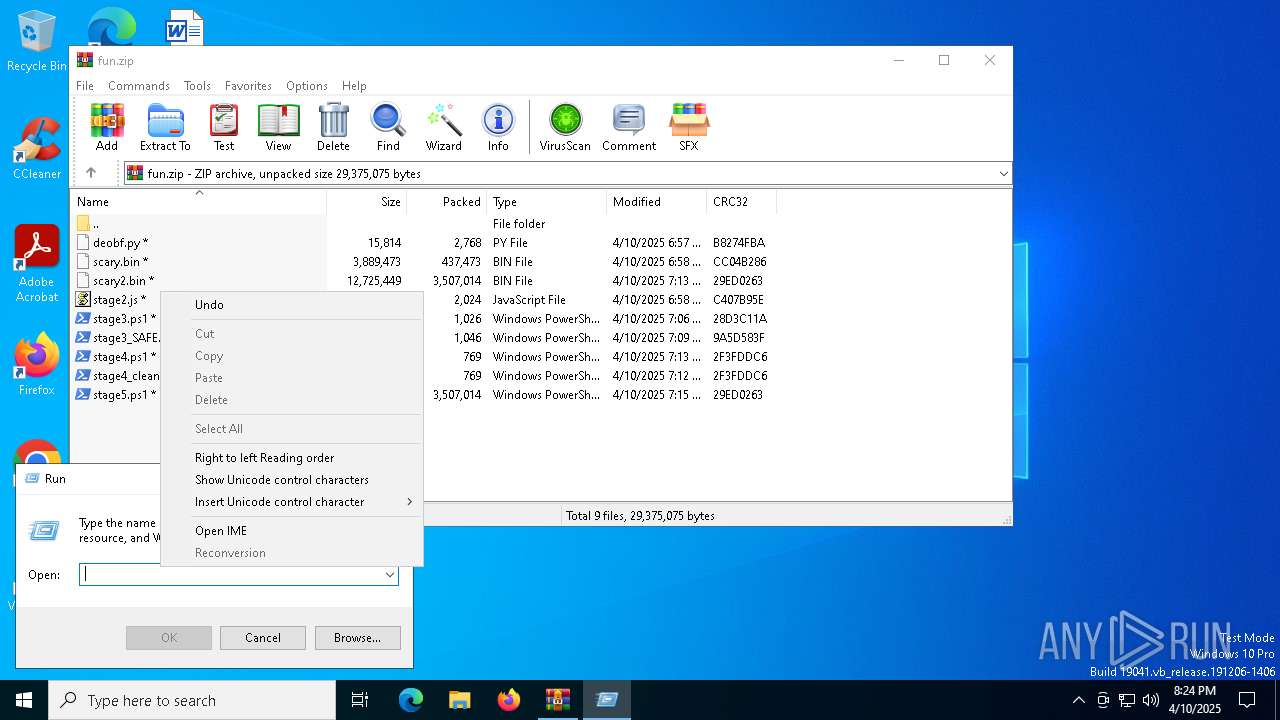The width and height of the screenshot is (1280, 720).
Task: Expand the Run dialog Open dropdown
Action: (389, 575)
